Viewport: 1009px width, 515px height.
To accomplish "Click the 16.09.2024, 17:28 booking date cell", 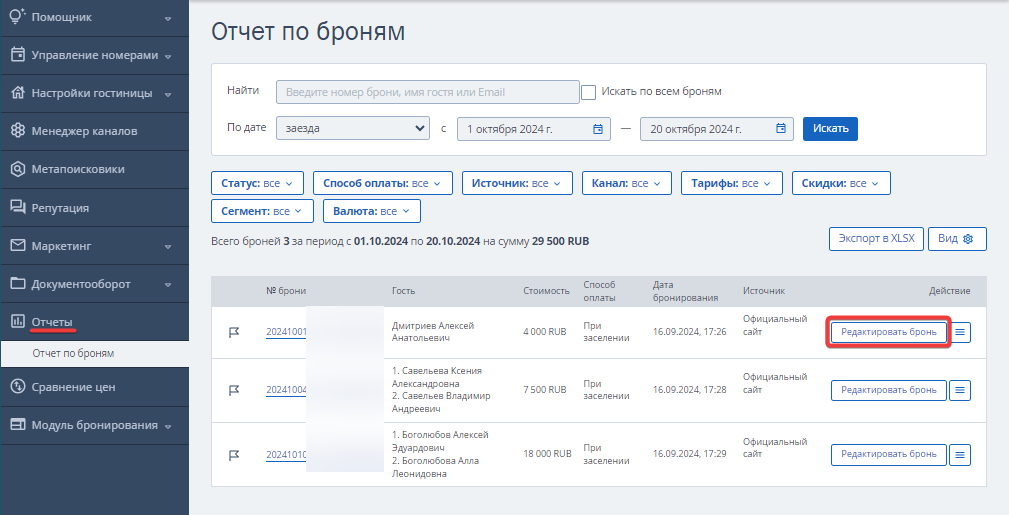I will [x=689, y=389].
